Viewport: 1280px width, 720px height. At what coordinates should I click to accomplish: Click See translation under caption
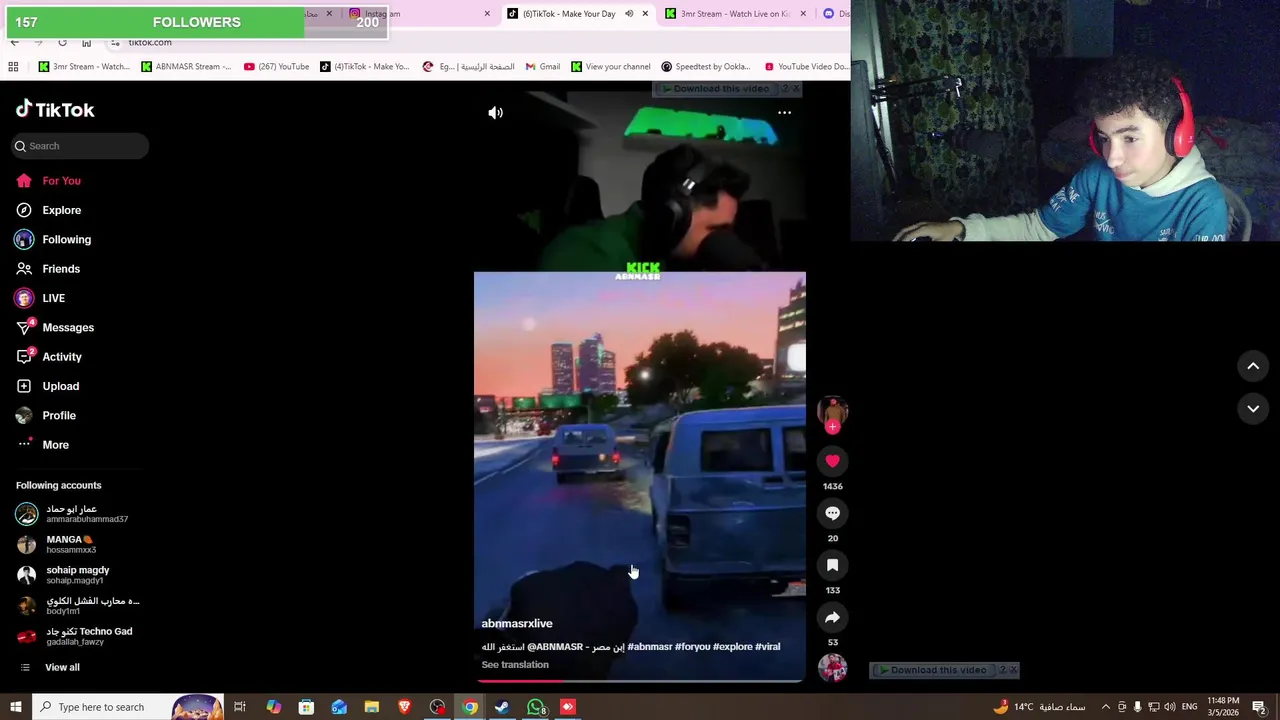(515, 665)
